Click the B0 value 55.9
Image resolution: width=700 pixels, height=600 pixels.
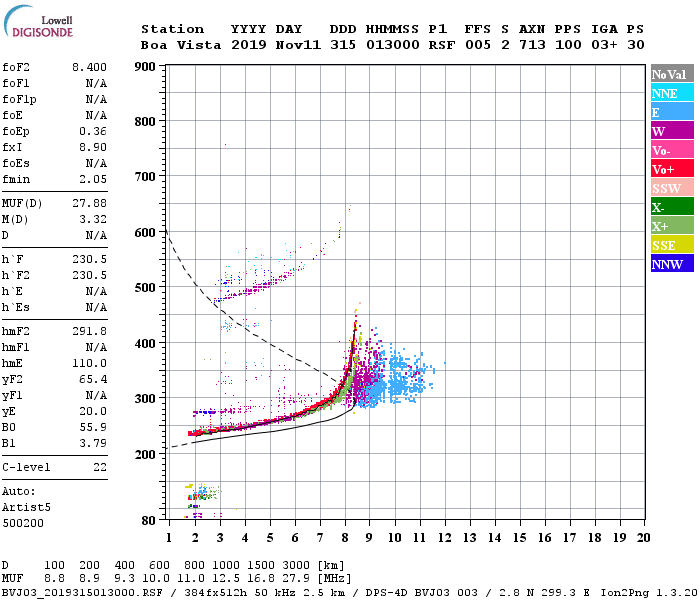tap(93, 428)
